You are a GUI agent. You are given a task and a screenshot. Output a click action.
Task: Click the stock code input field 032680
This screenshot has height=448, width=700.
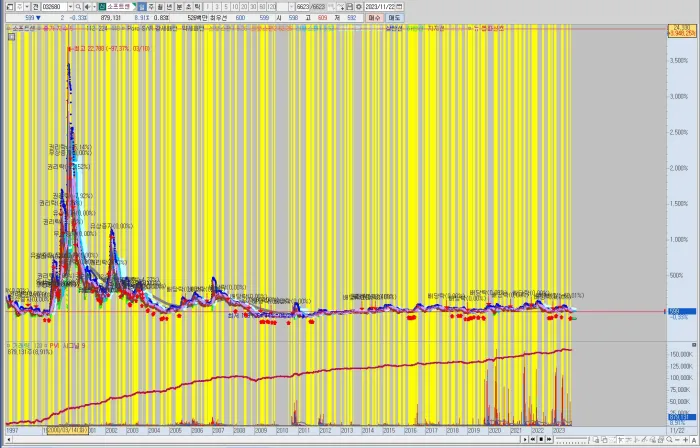(54, 7)
